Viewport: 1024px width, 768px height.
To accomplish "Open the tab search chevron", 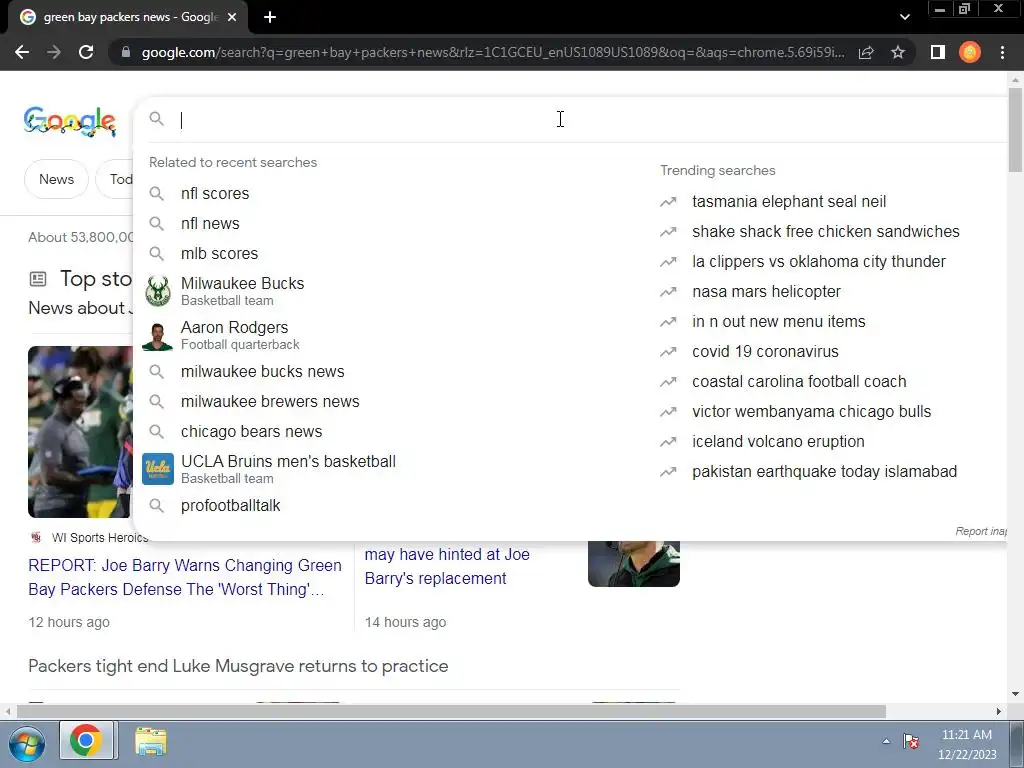I will point(904,17).
